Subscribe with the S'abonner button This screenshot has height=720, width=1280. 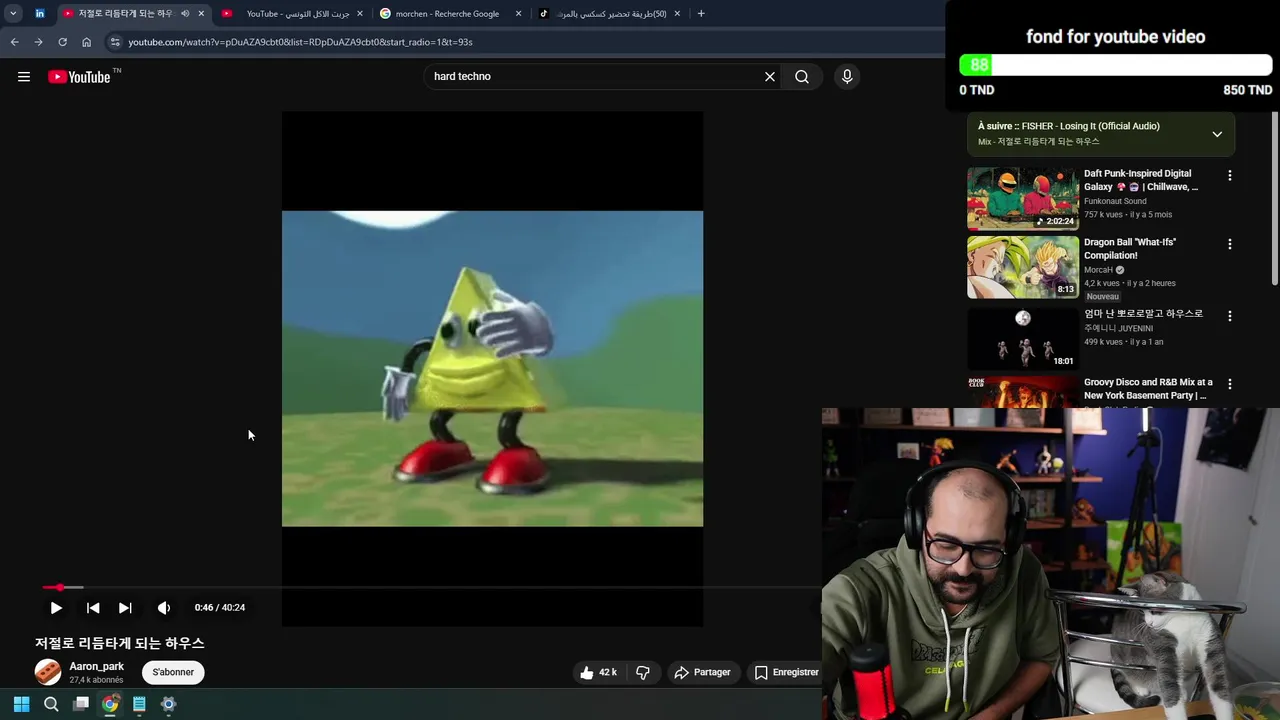coord(173,672)
